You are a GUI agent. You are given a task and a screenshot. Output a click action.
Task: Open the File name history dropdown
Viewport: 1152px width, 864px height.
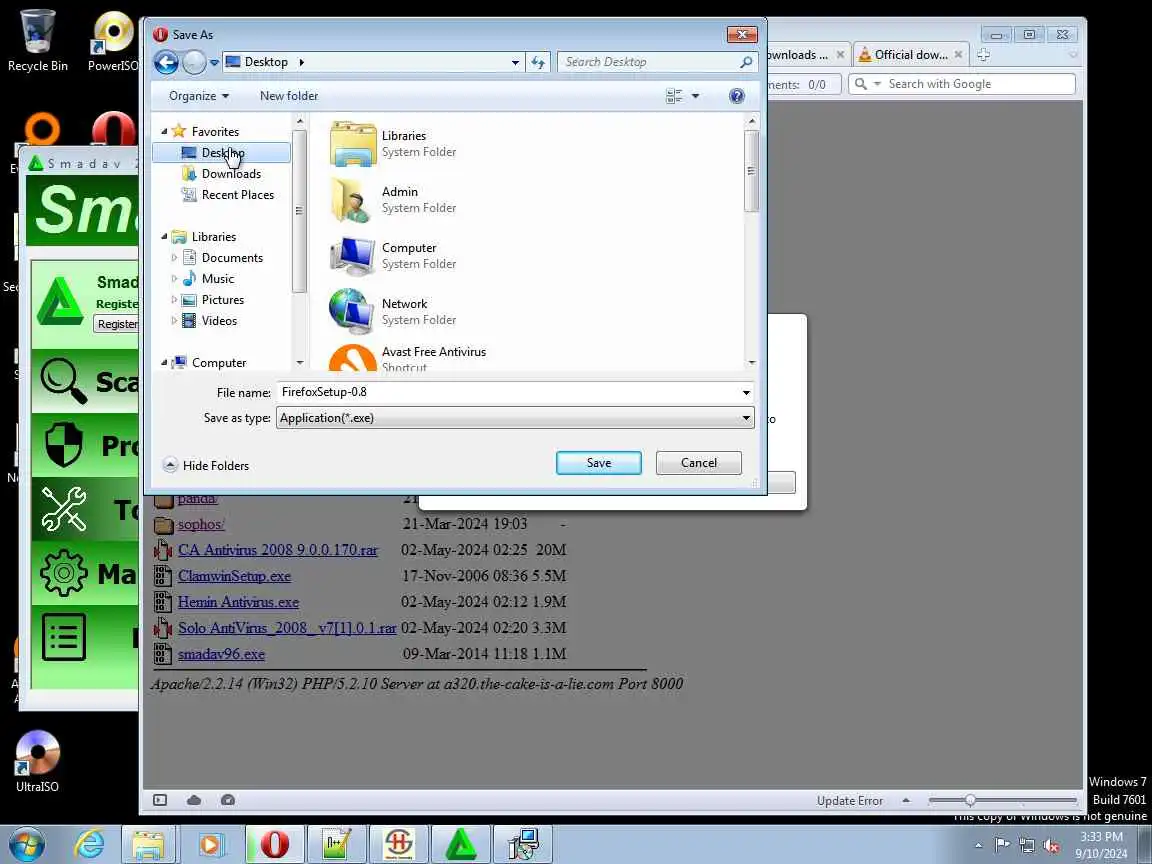[746, 392]
